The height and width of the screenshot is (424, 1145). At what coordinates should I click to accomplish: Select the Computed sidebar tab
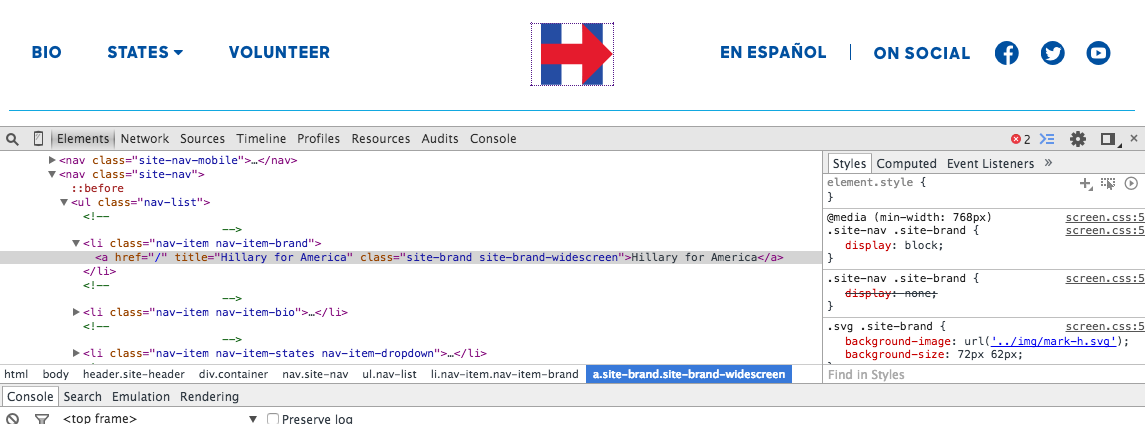coord(906,163)
